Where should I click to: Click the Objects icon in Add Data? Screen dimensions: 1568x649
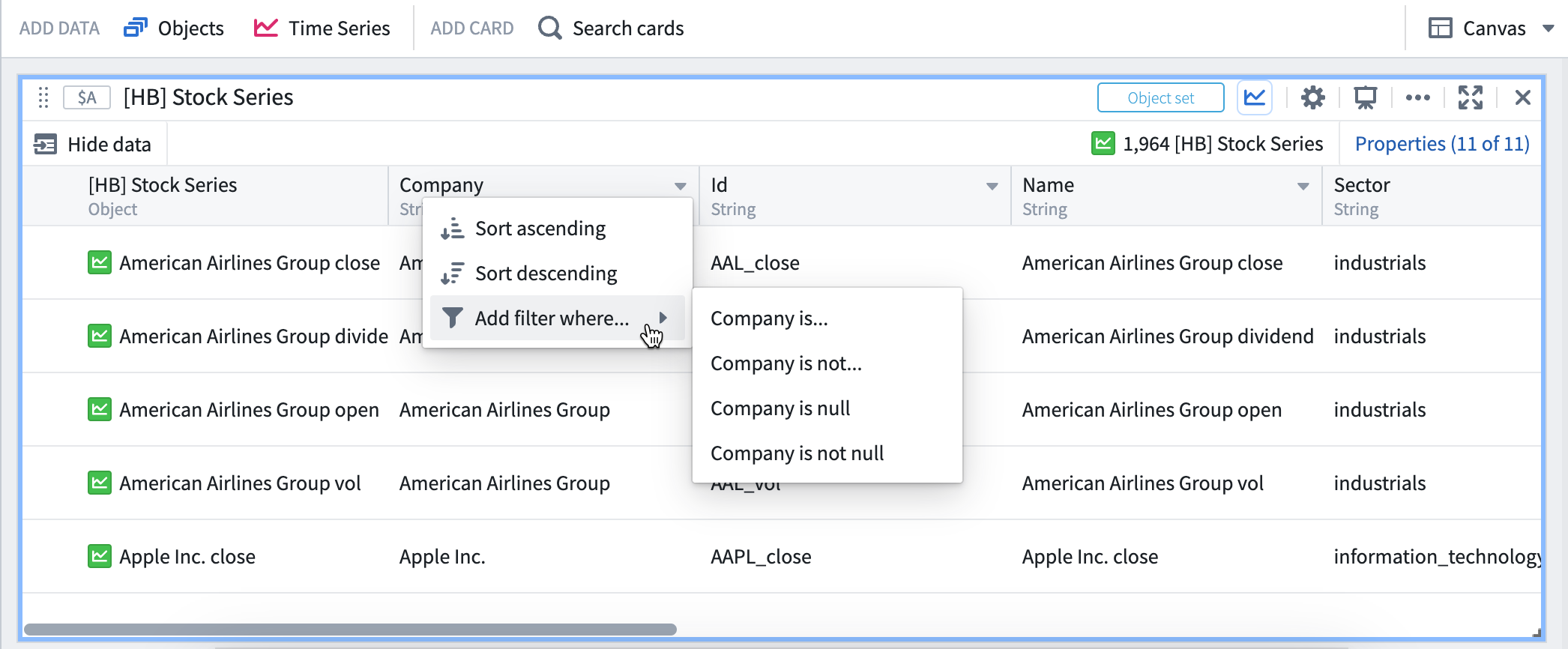tap(135, 28)
